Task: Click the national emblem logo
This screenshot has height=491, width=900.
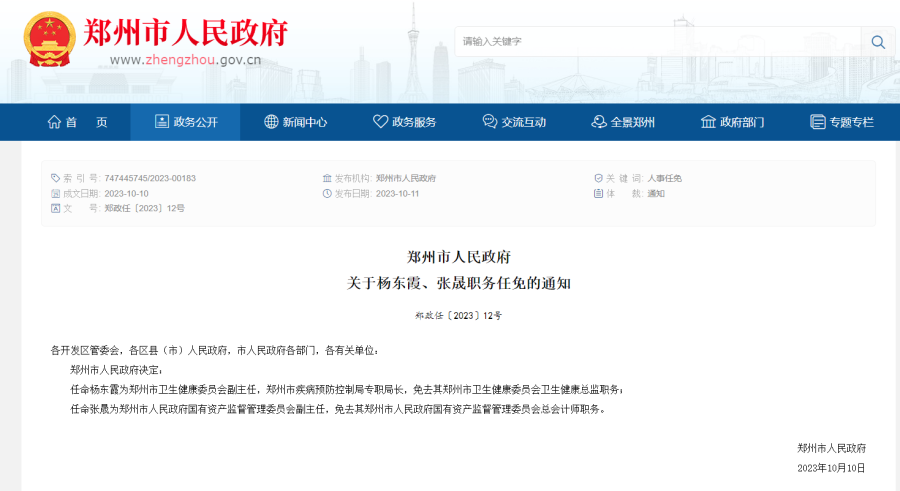Action: tap(50, 41)
